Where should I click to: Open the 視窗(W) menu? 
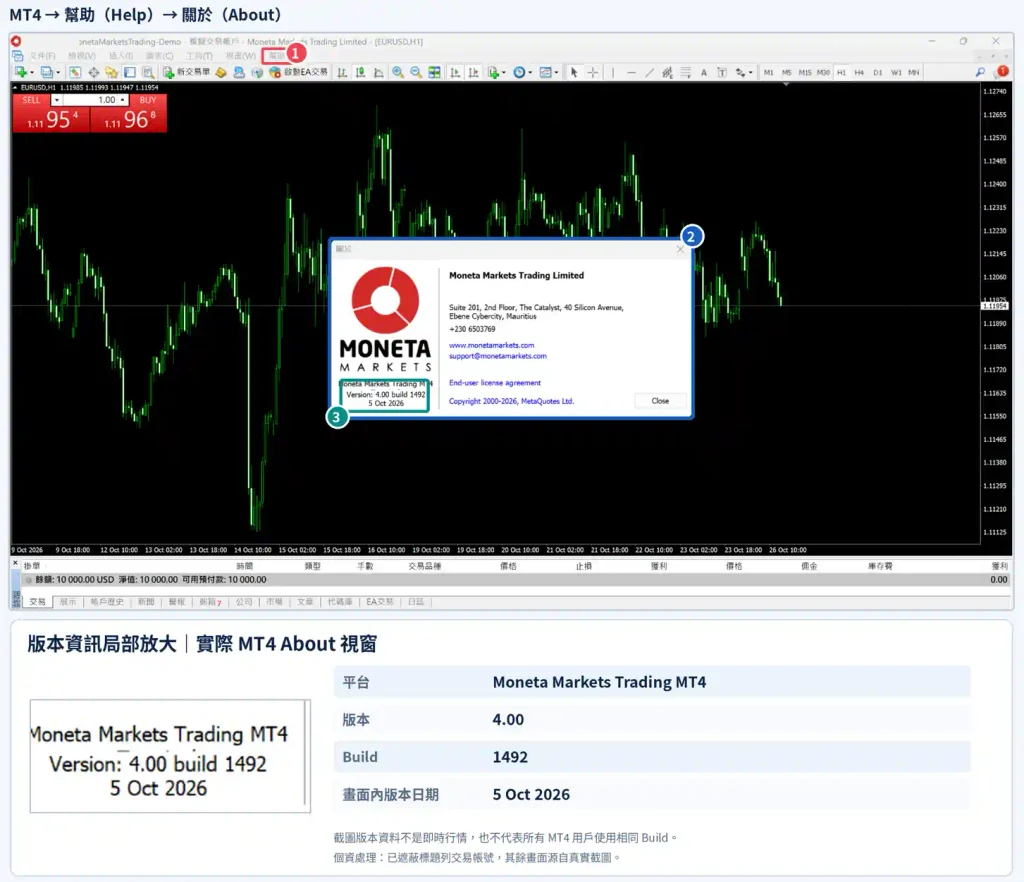(241, 56)
